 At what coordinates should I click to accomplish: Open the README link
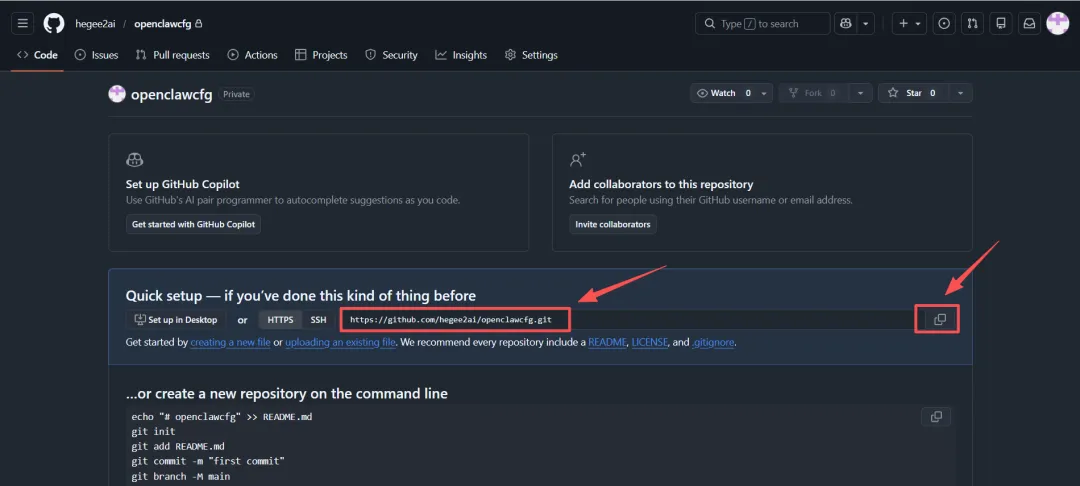[x=608, y=342]
